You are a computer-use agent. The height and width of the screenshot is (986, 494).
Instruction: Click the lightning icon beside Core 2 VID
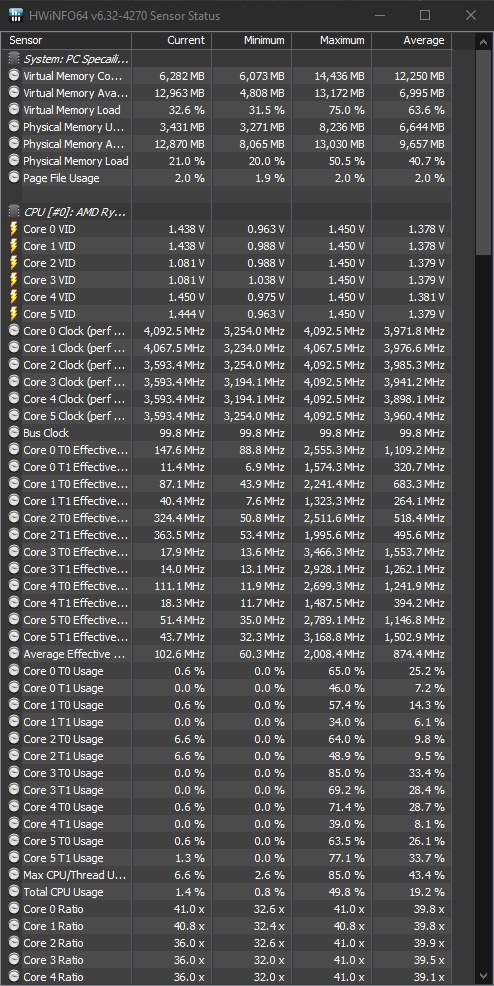click(x=14, y=263)
